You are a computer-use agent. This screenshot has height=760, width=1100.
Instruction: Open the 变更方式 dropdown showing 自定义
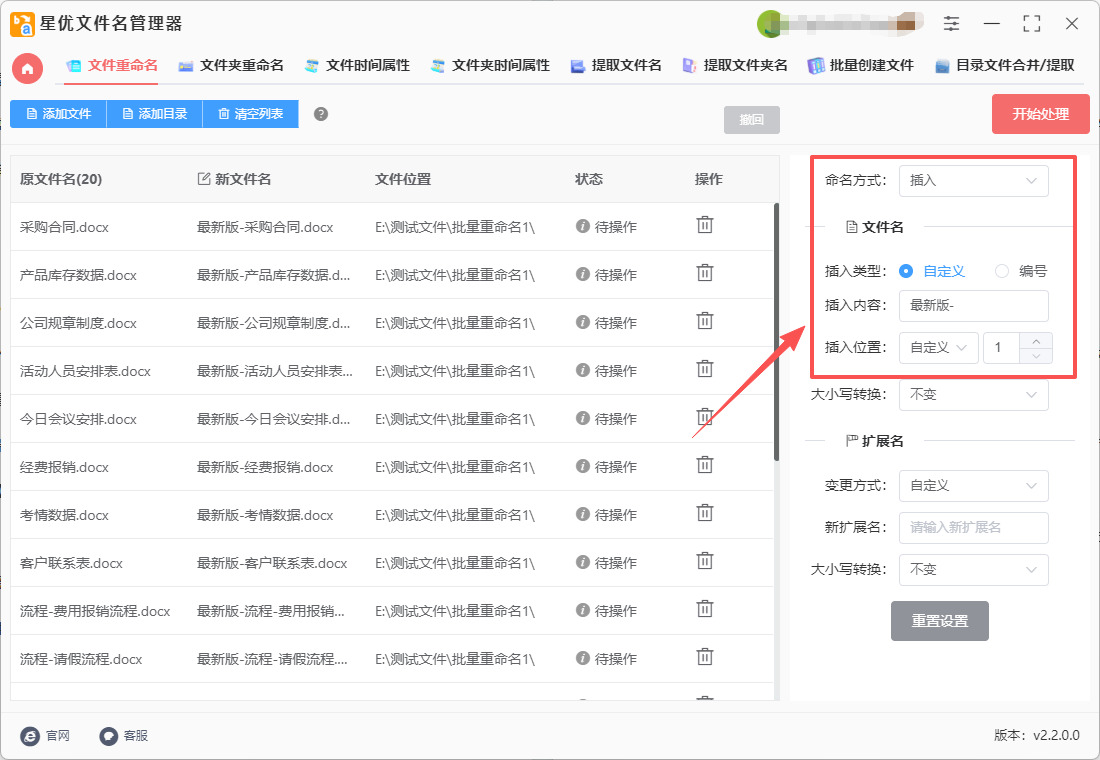tap(974, 486)
